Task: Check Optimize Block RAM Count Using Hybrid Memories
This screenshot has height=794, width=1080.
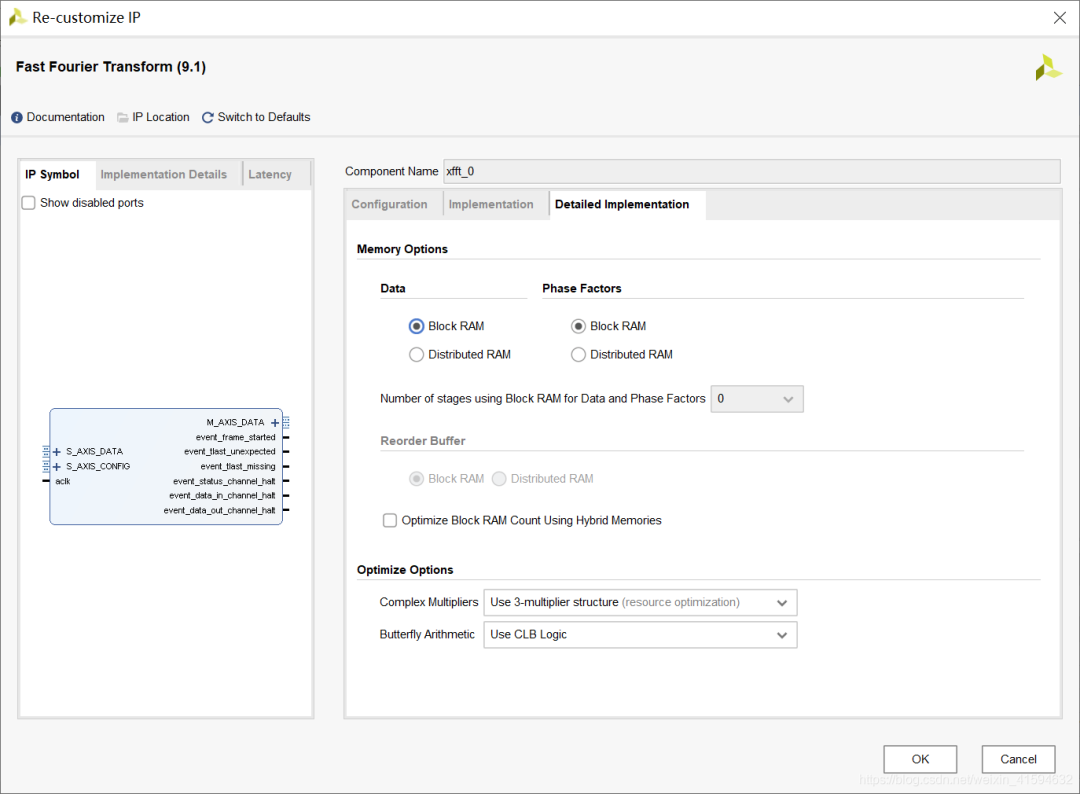Action: (x=390, y=521)
